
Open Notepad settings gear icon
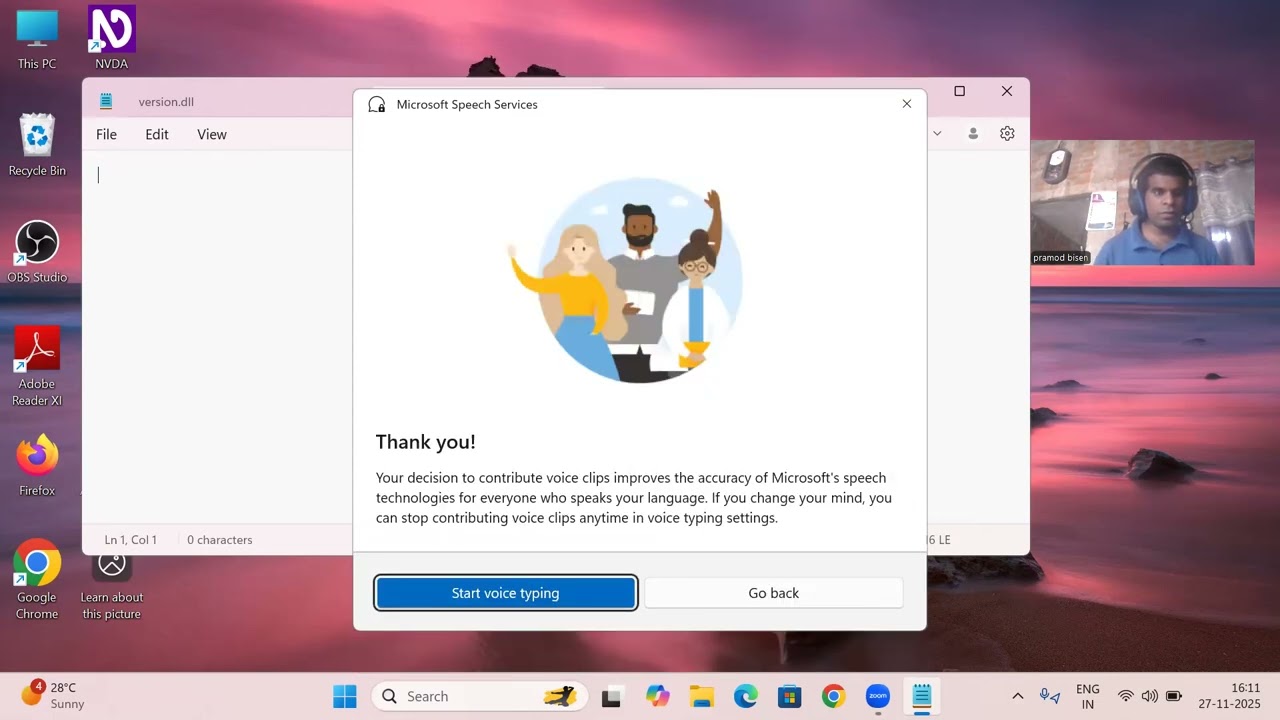coord(1007,133)
